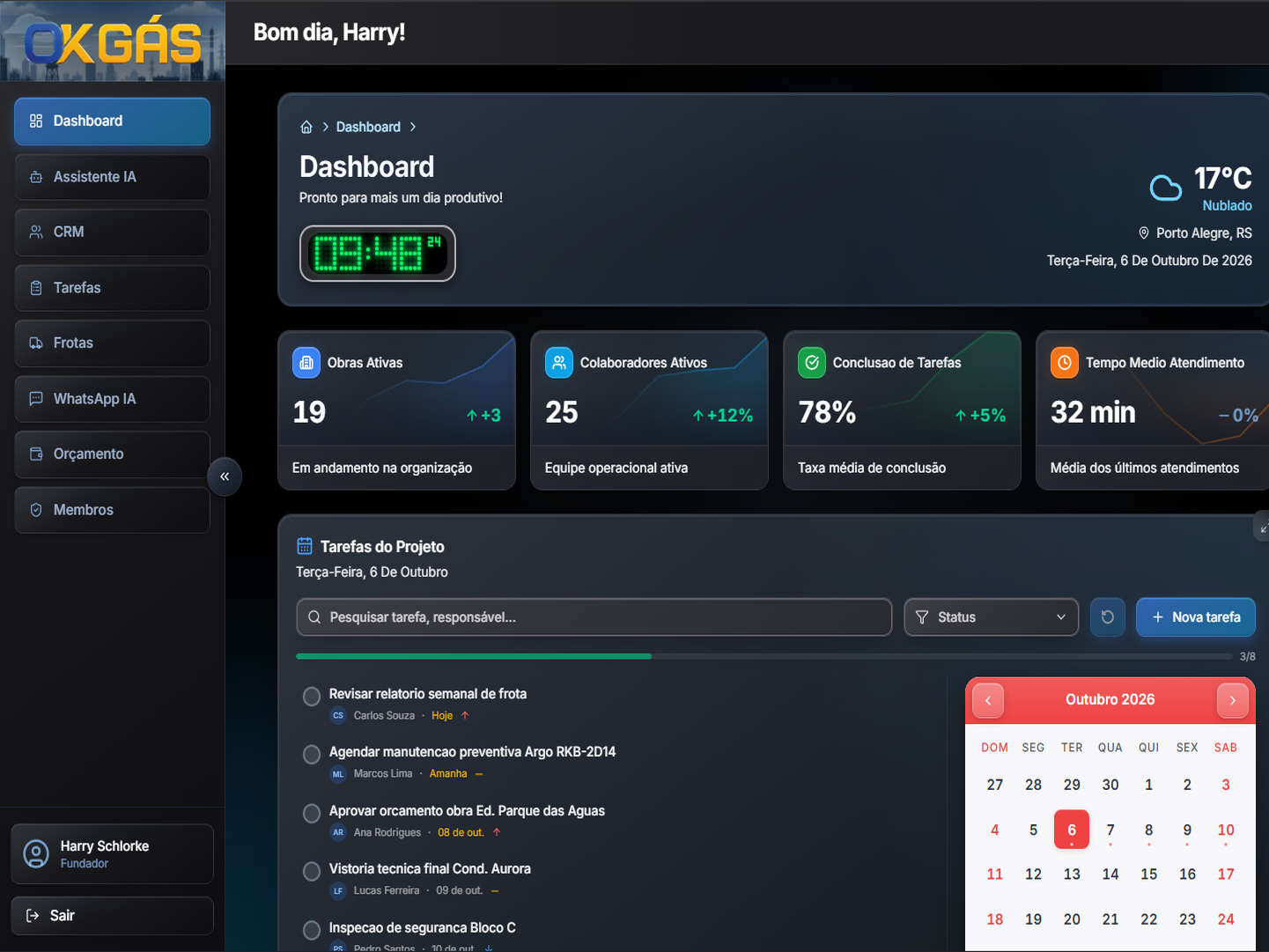
Task: Open the CRM sidebar item
Action: 113,232
